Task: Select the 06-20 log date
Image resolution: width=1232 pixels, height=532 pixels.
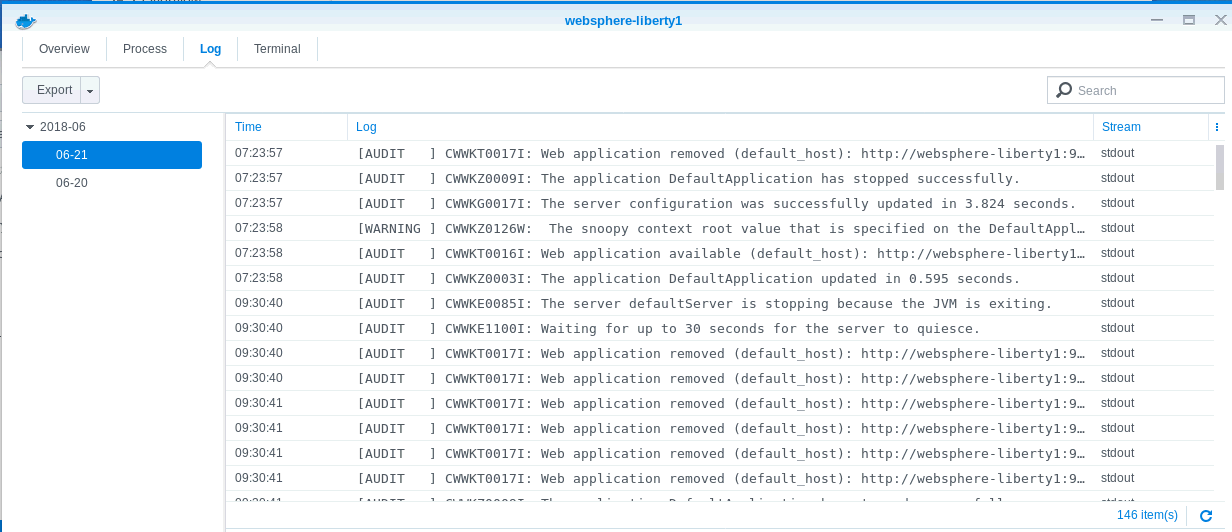Action: 71,183
